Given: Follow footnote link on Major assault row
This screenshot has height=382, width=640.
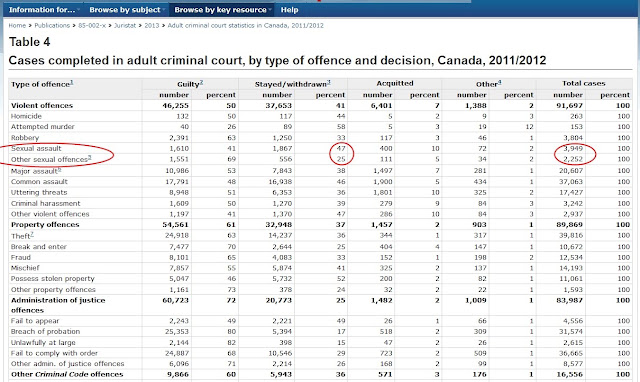Looking at the screenshot, I should 60,169.
